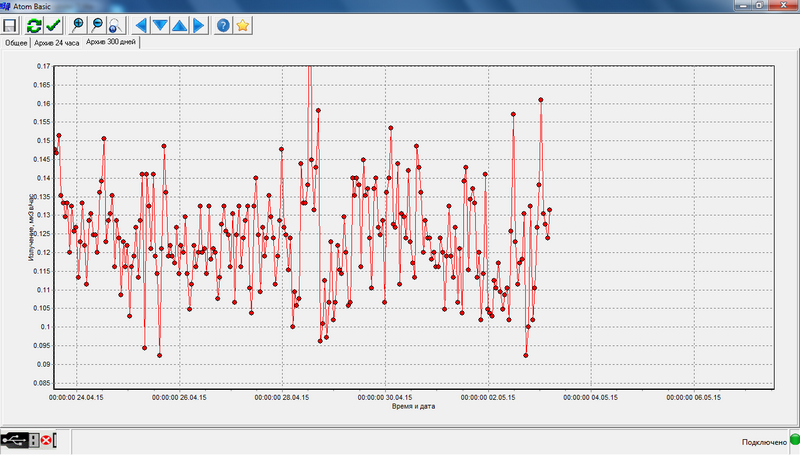Viewport: 800px width, 455px height.
Task: Click the save floppy disk icon
Action: point(10,25)
